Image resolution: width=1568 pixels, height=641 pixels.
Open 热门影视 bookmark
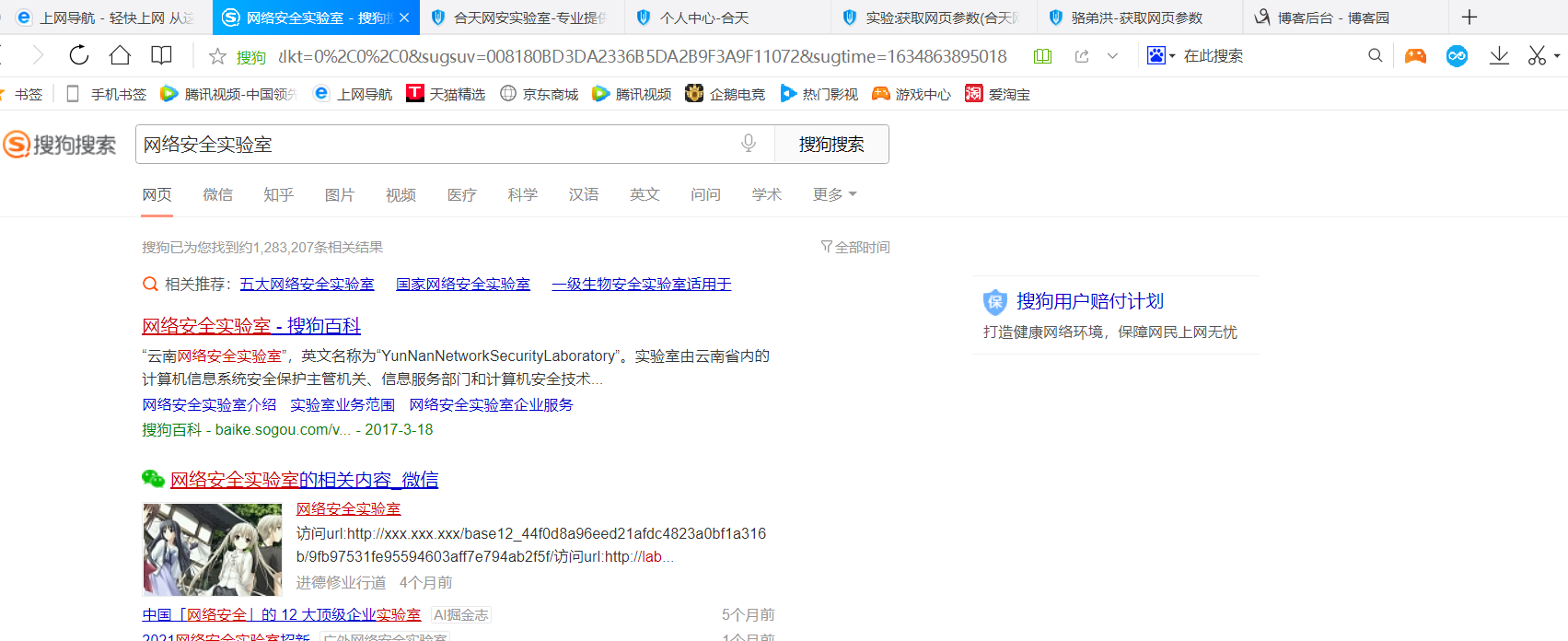tap(819, 94)
